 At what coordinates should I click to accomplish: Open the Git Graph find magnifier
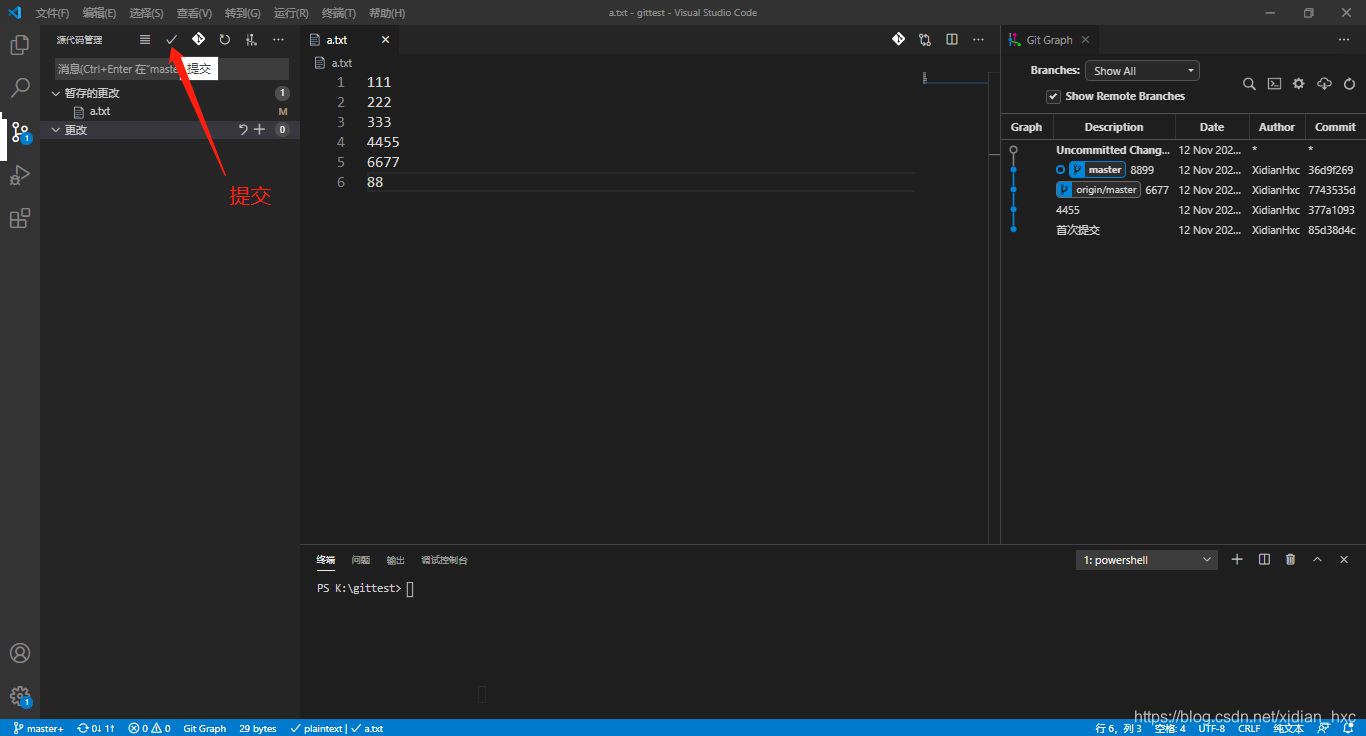pos(1249,84)
